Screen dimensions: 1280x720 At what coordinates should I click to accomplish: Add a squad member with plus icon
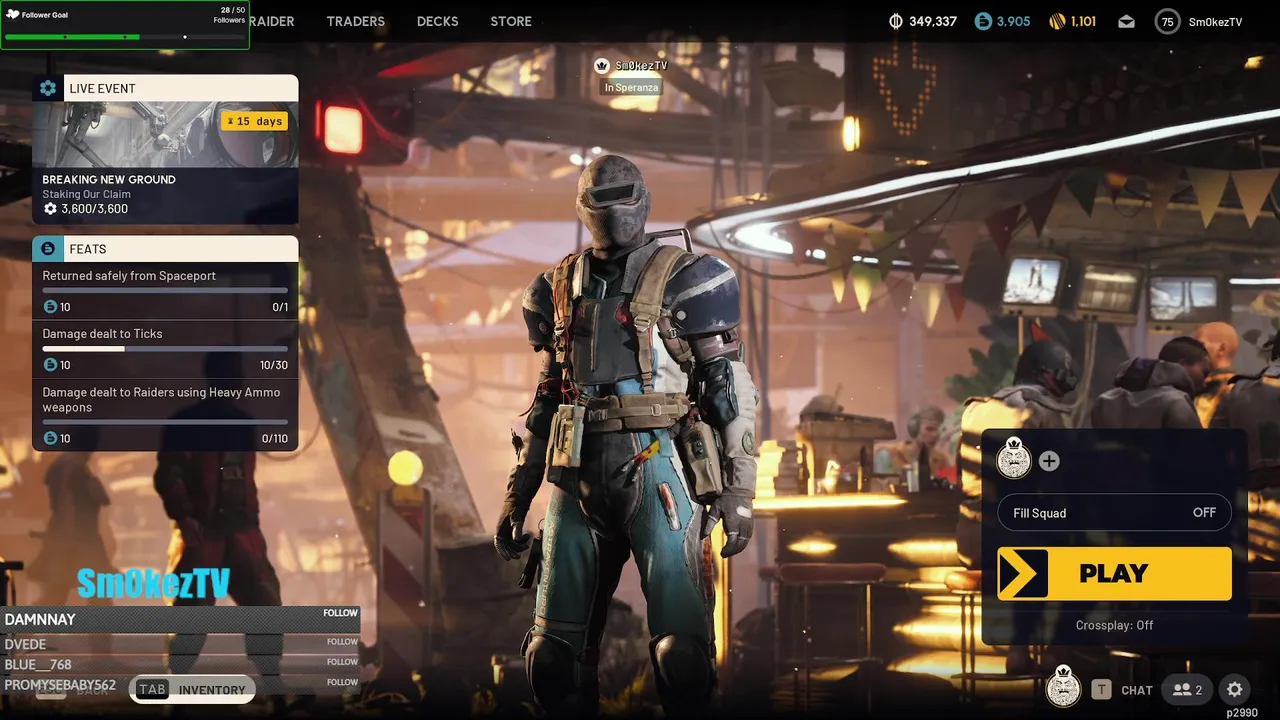click(x=1049, y=461)
